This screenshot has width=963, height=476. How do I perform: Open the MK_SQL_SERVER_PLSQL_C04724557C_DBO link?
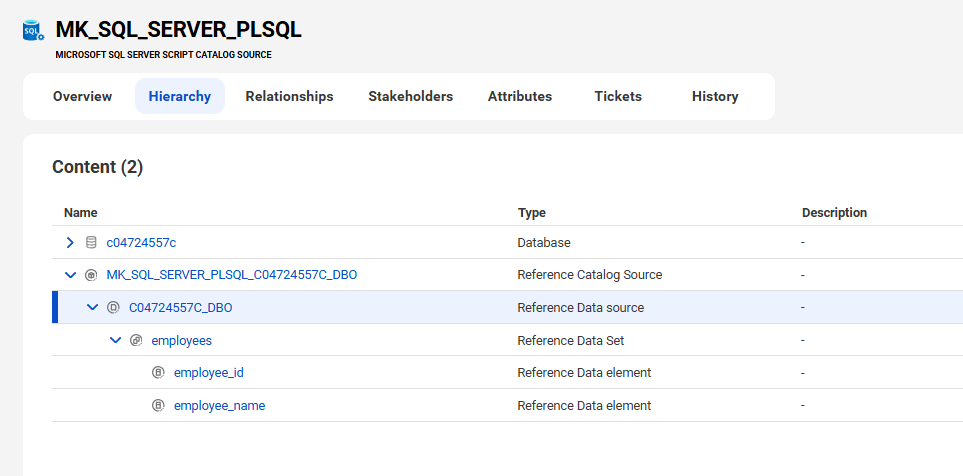[232, 275]
